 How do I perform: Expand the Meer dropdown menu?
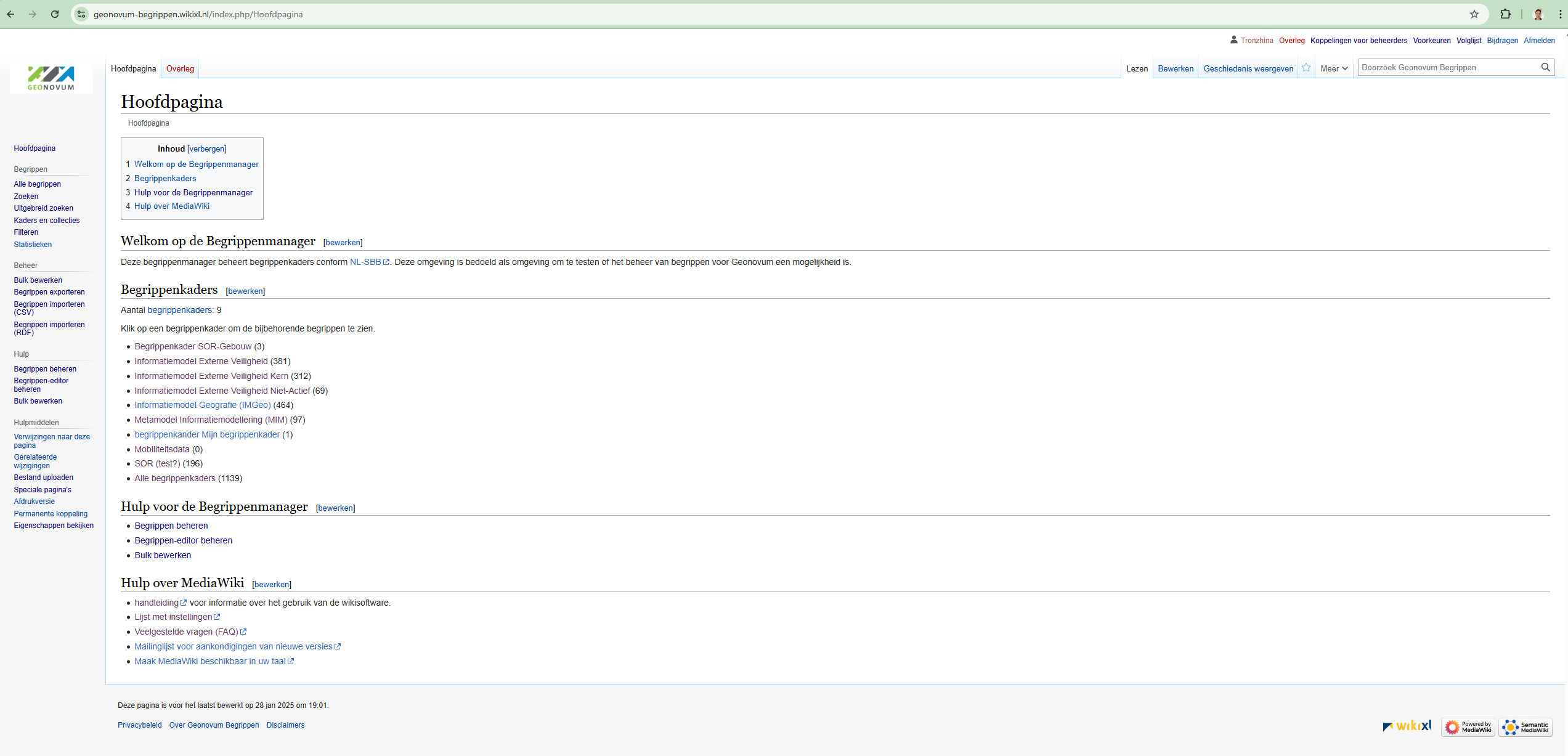1334,68
